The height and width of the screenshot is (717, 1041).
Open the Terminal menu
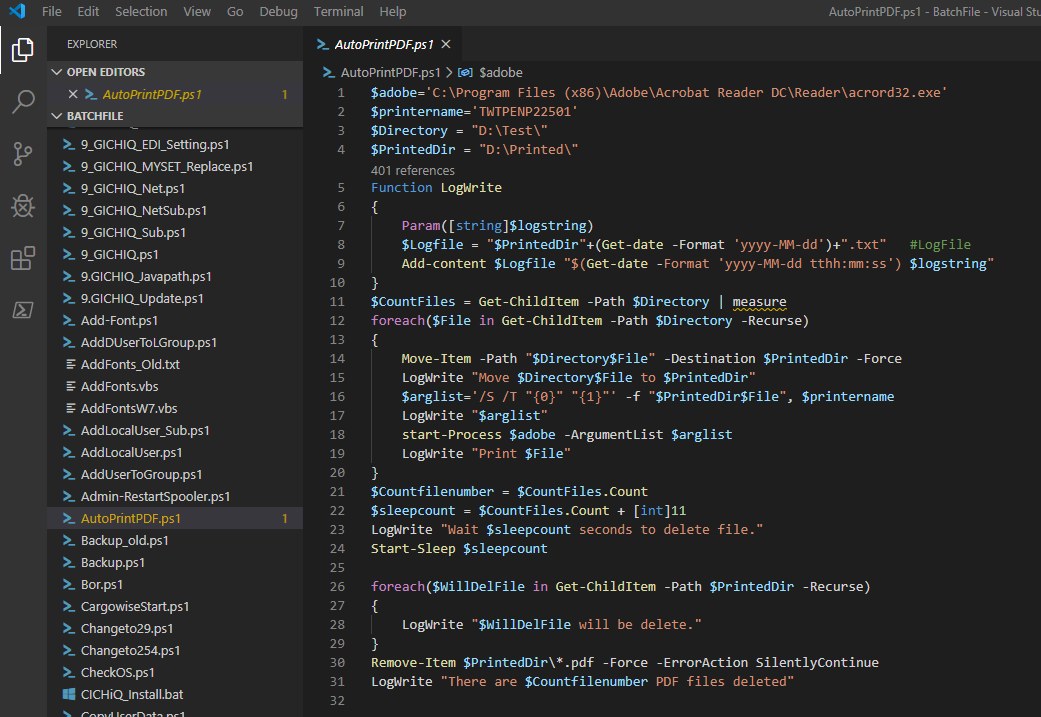(x=339, y=11)
